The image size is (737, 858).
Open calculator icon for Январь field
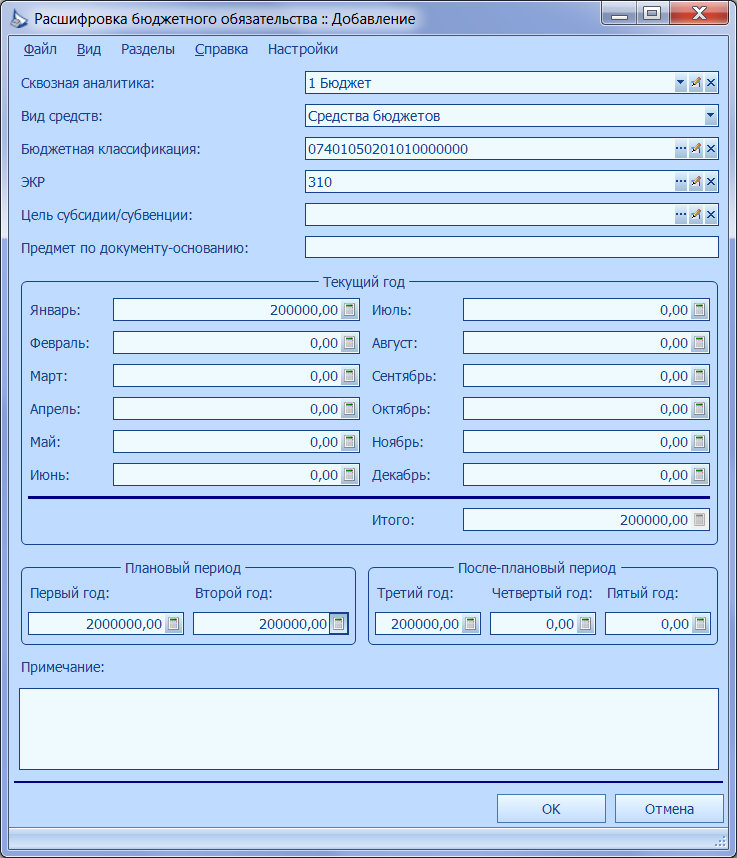(349, 310)
